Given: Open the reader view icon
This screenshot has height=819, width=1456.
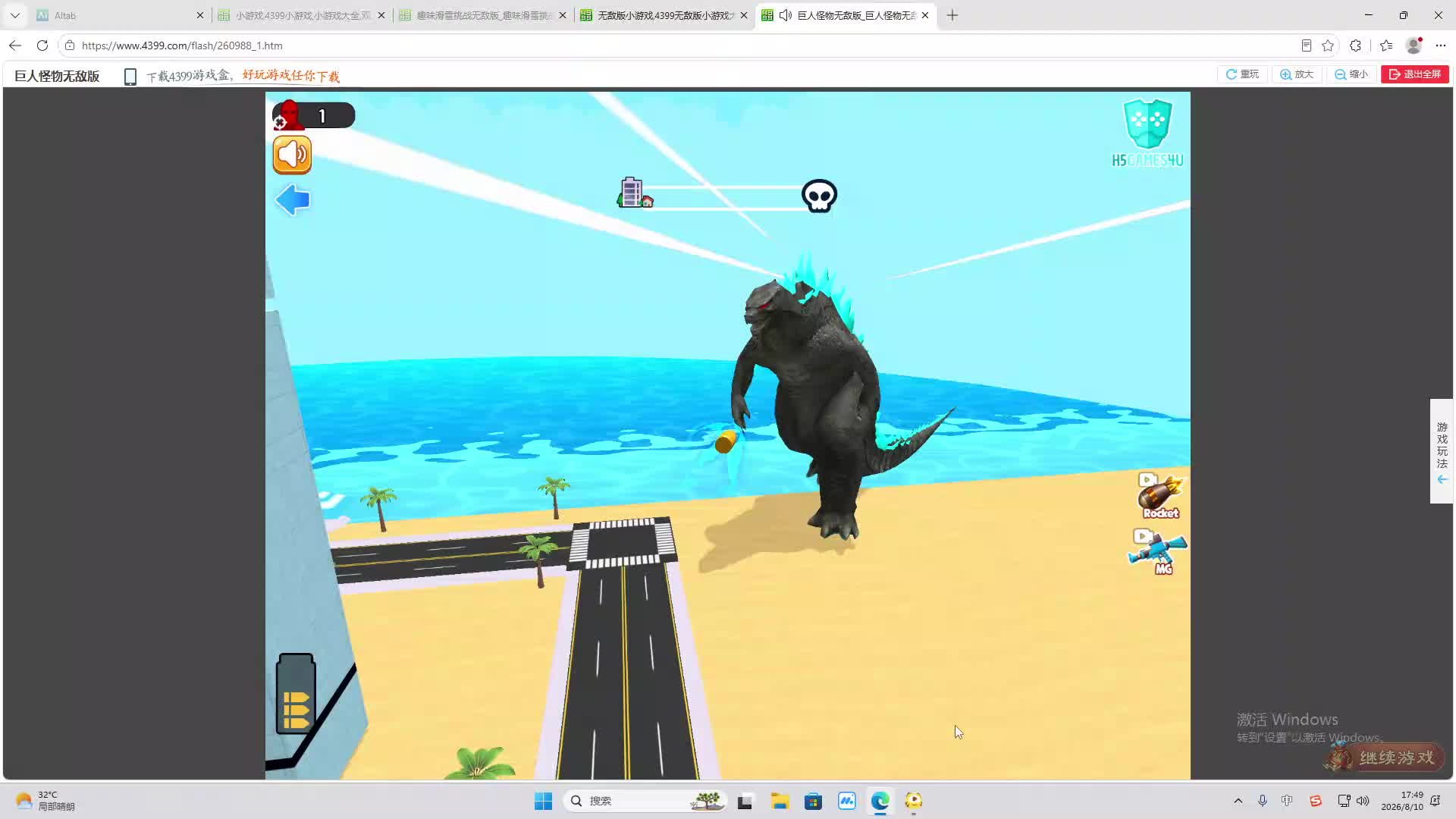Looking at the screenshot, I should coord(1306,45).
